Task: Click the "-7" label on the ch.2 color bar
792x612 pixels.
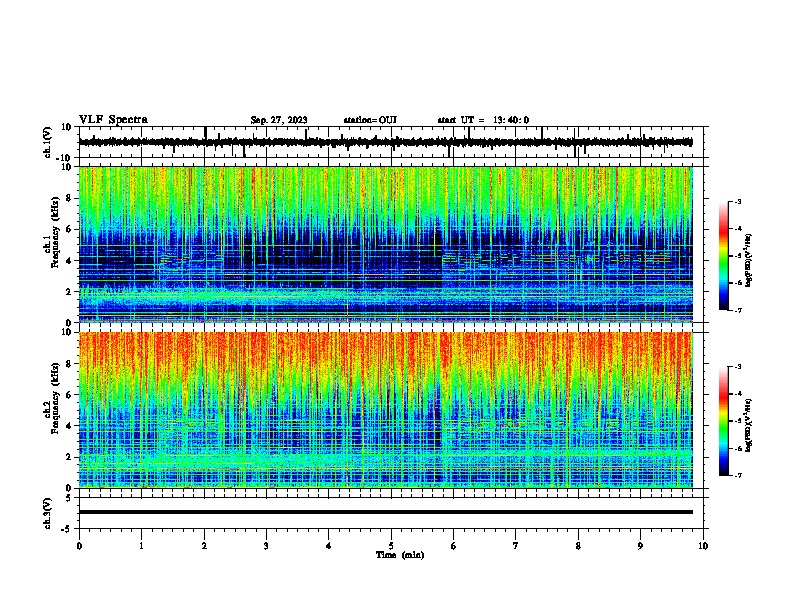Action: (738, 475)
